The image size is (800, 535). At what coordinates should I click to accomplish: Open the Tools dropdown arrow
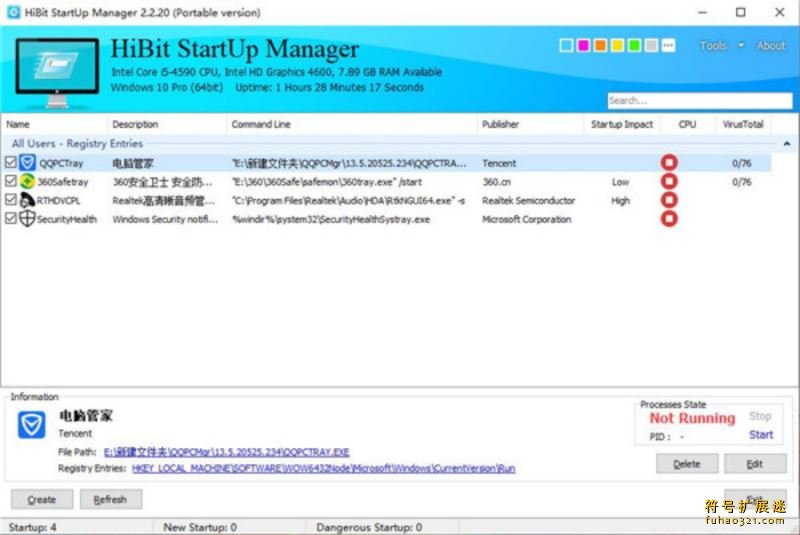[741, 45]
